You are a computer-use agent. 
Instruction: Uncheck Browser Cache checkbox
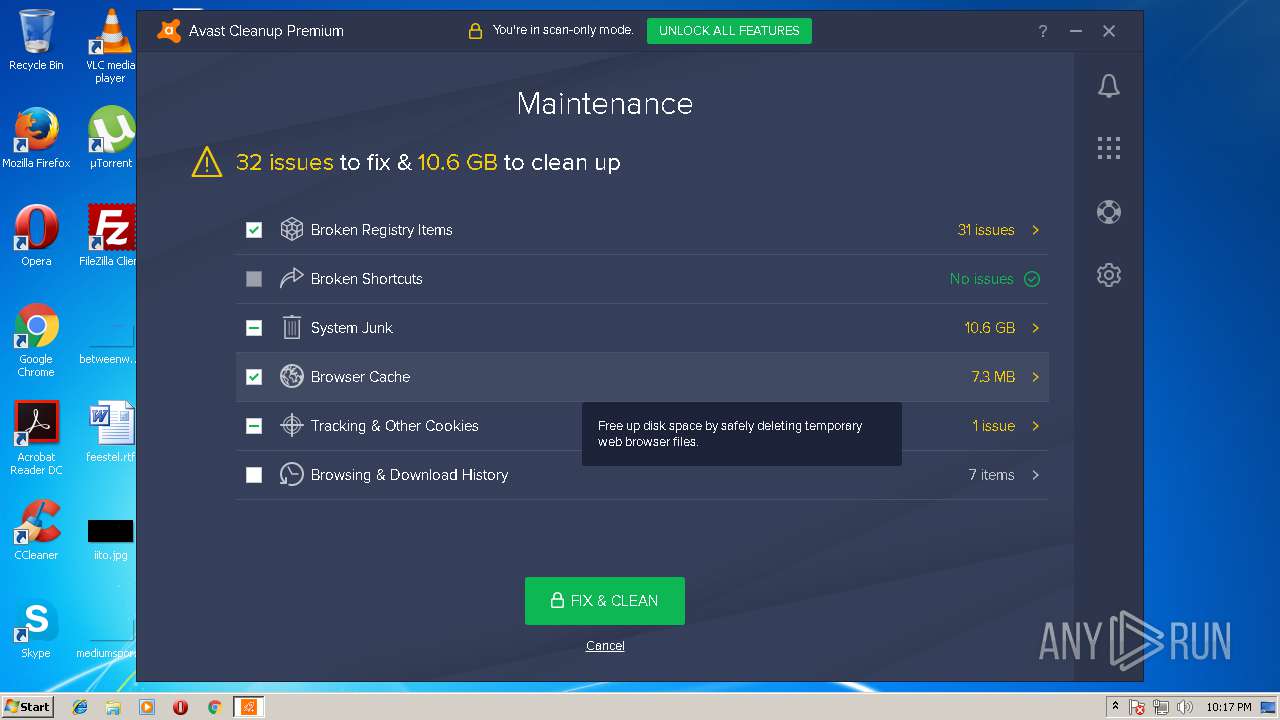(254, 377)
